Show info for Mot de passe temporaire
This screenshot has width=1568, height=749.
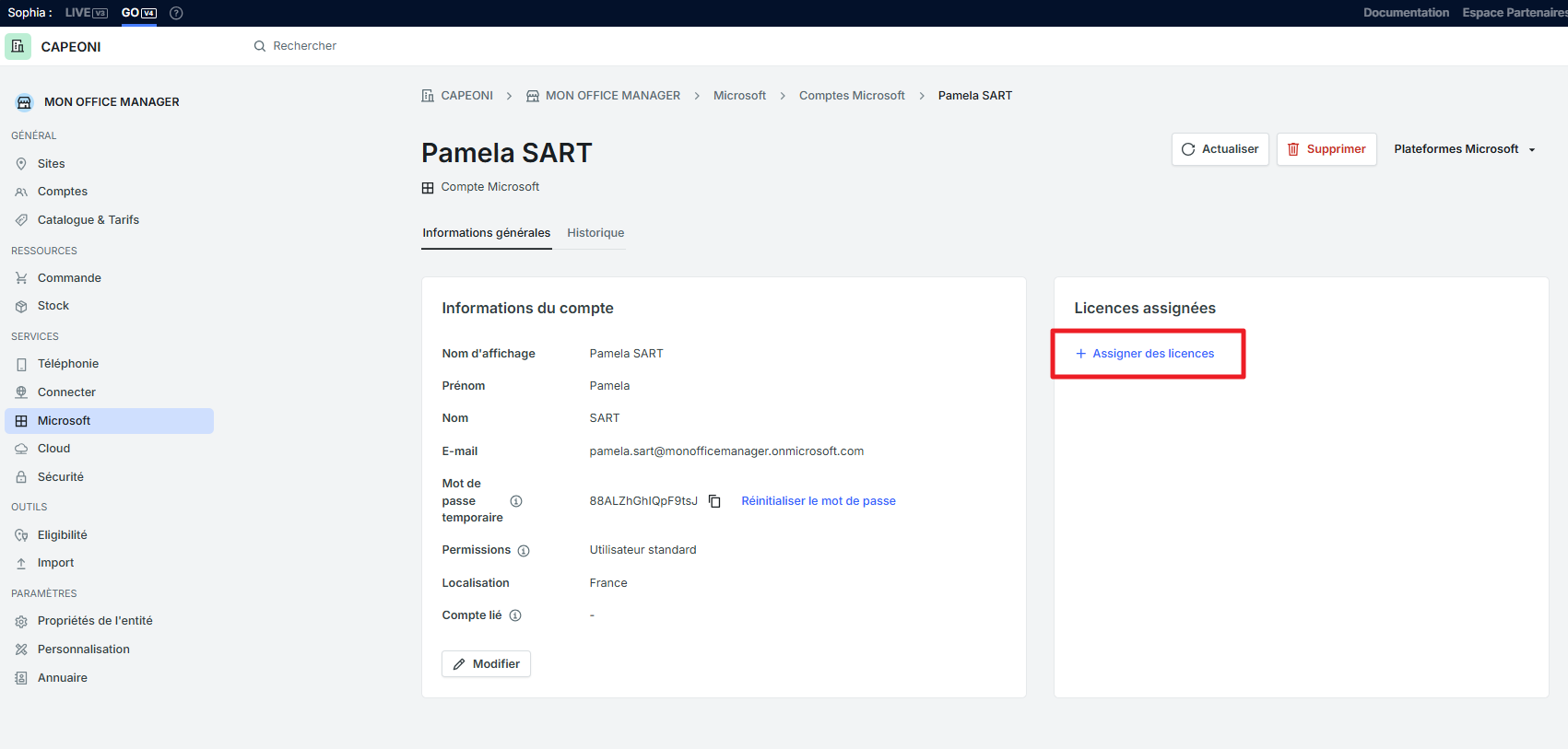516,501
